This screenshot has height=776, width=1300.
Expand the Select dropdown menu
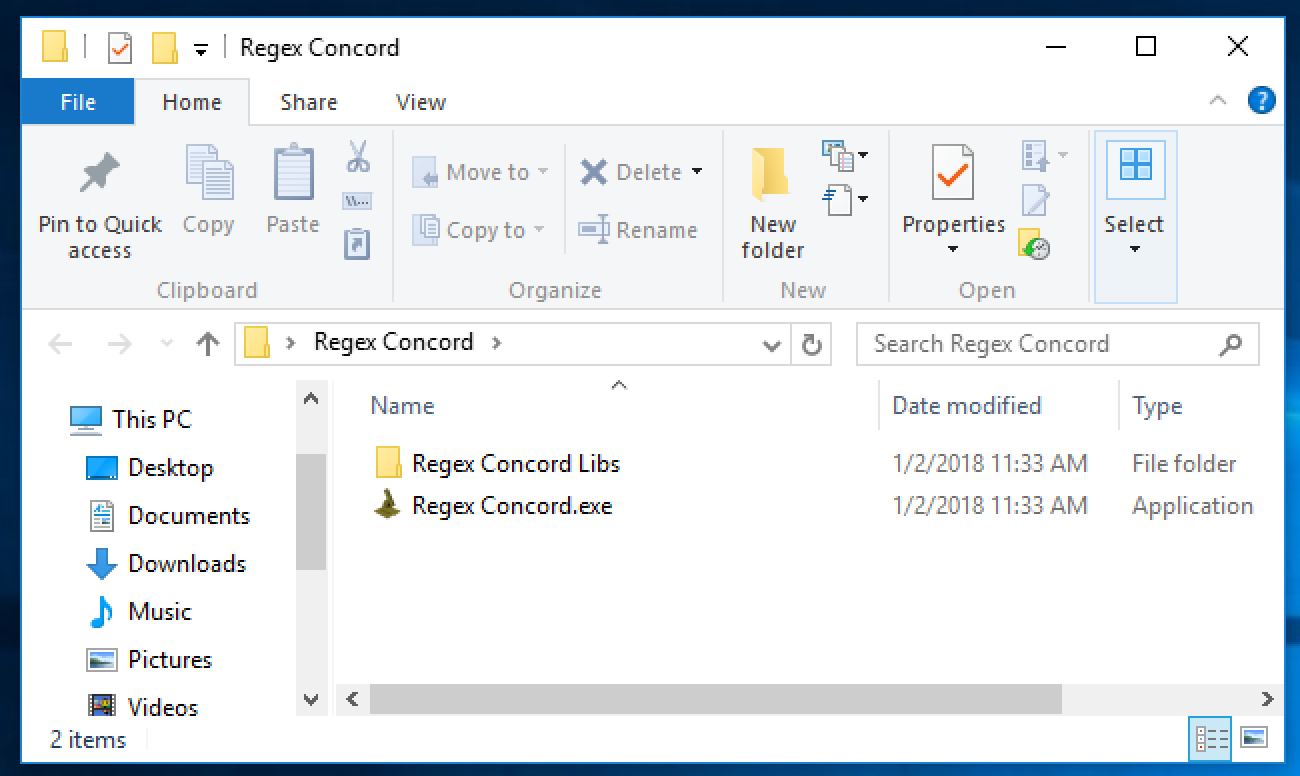point(1135,249)
